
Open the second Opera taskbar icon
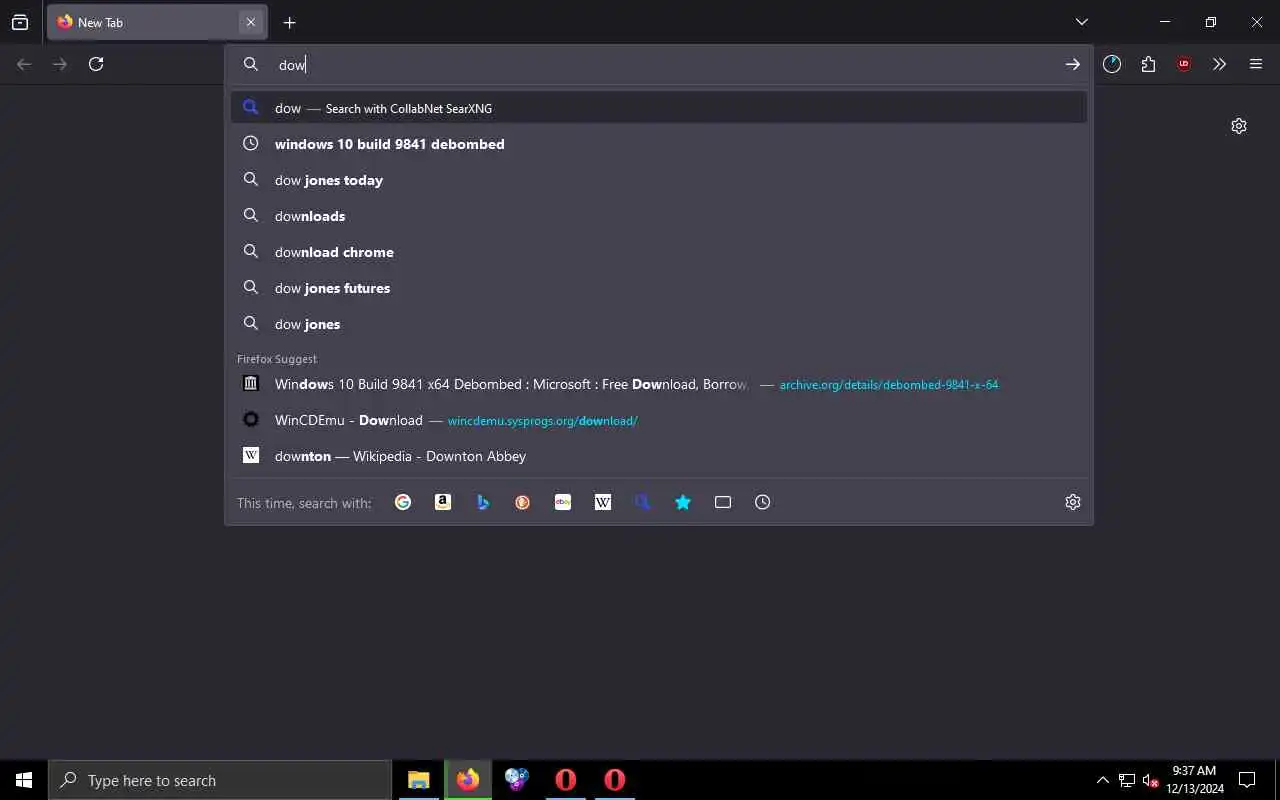click(615, 780)
